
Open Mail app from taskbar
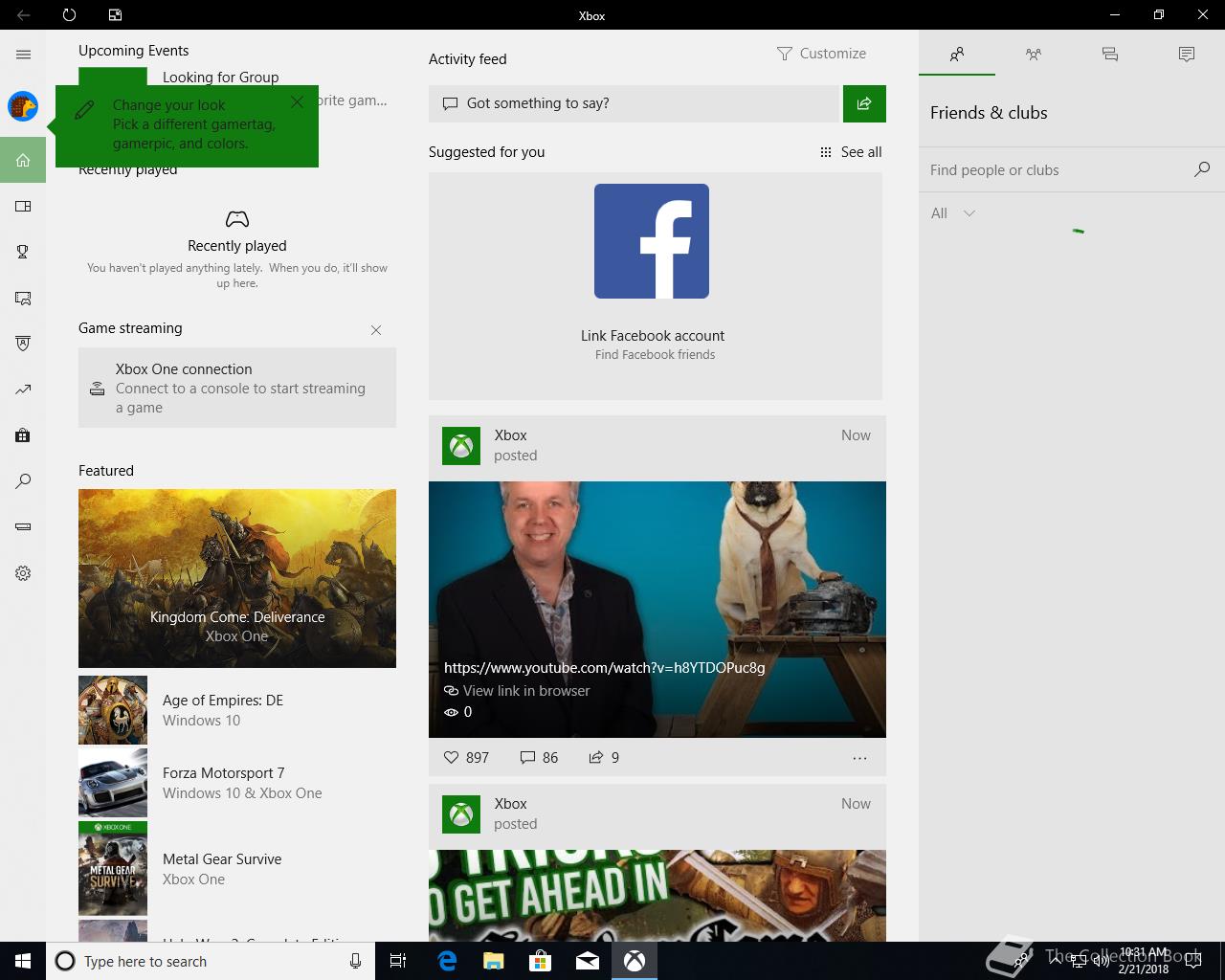point(588,961)
